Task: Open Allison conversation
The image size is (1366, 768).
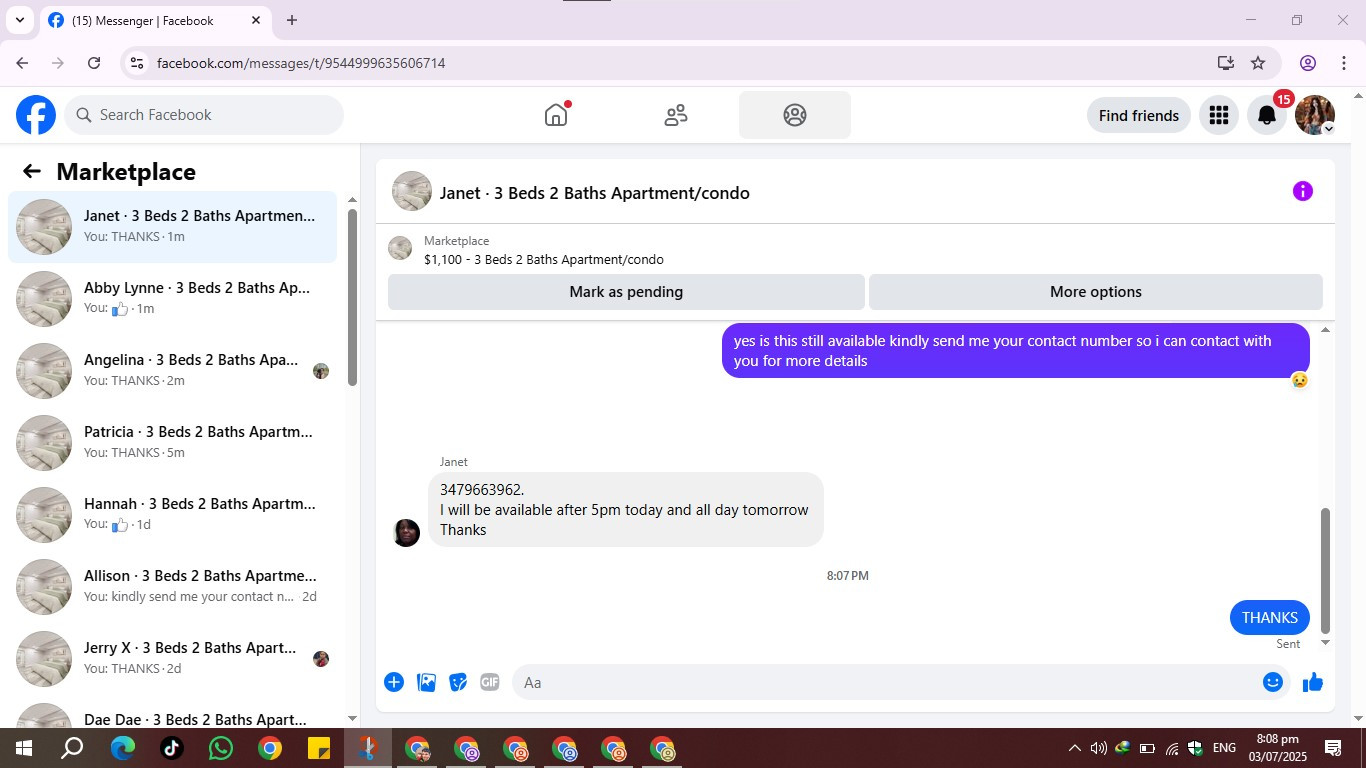Action: pos(173,587)
